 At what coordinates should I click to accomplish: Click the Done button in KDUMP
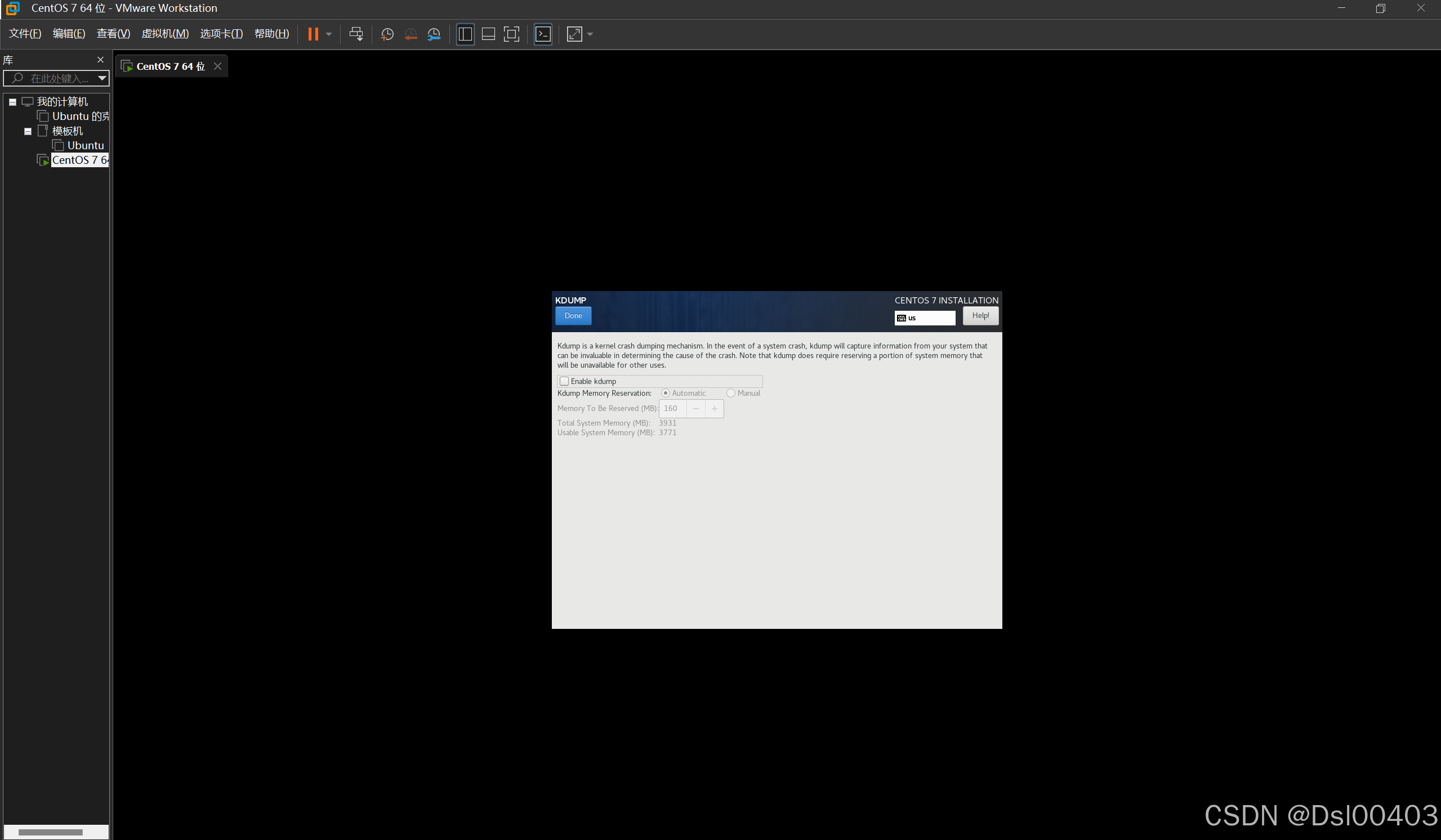pos(573,316)
